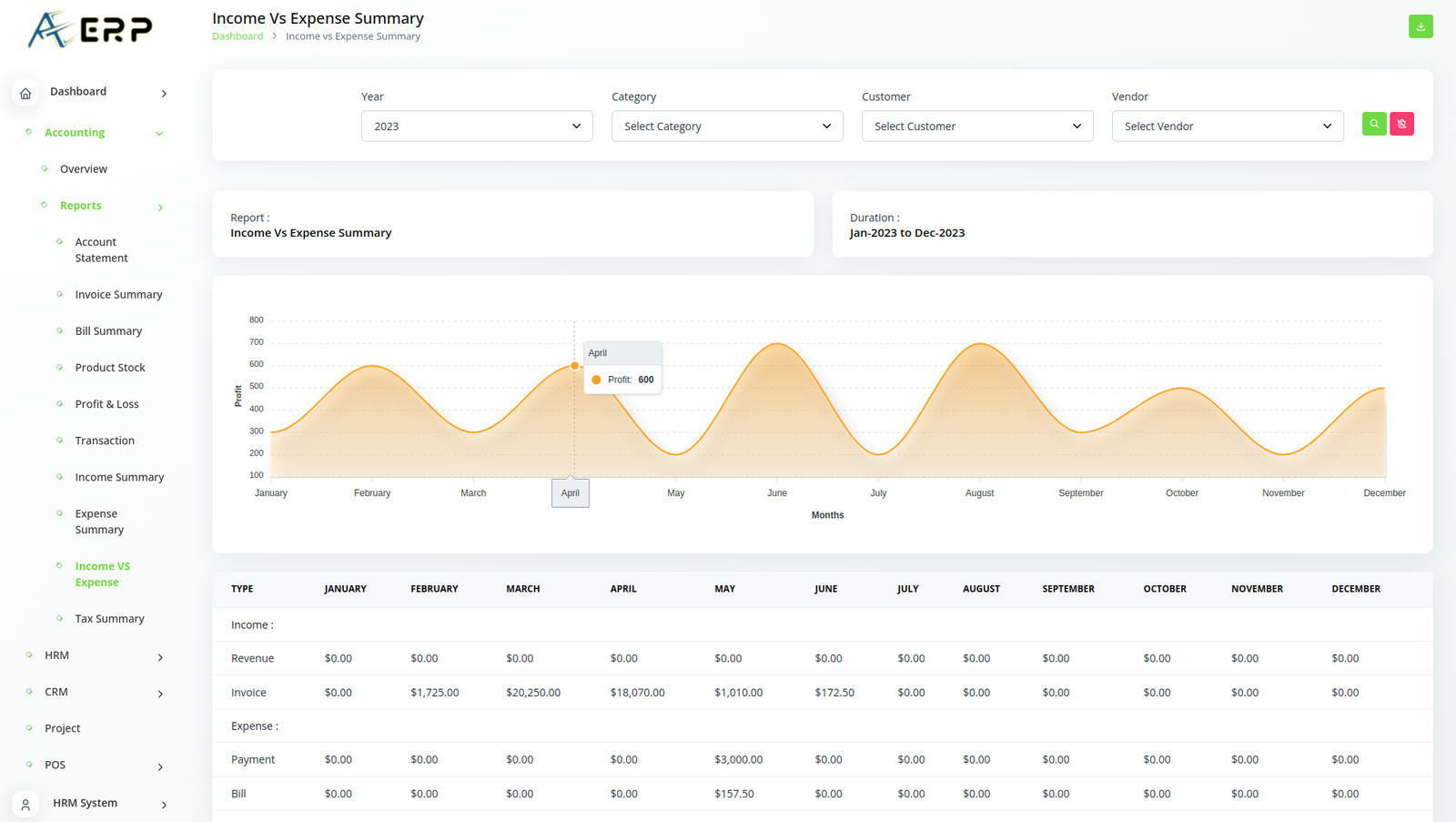Image resolution: width=1456 pixels, height=822 pixels.
Task: Open the Tax Summary report
Action: point(109,619)
